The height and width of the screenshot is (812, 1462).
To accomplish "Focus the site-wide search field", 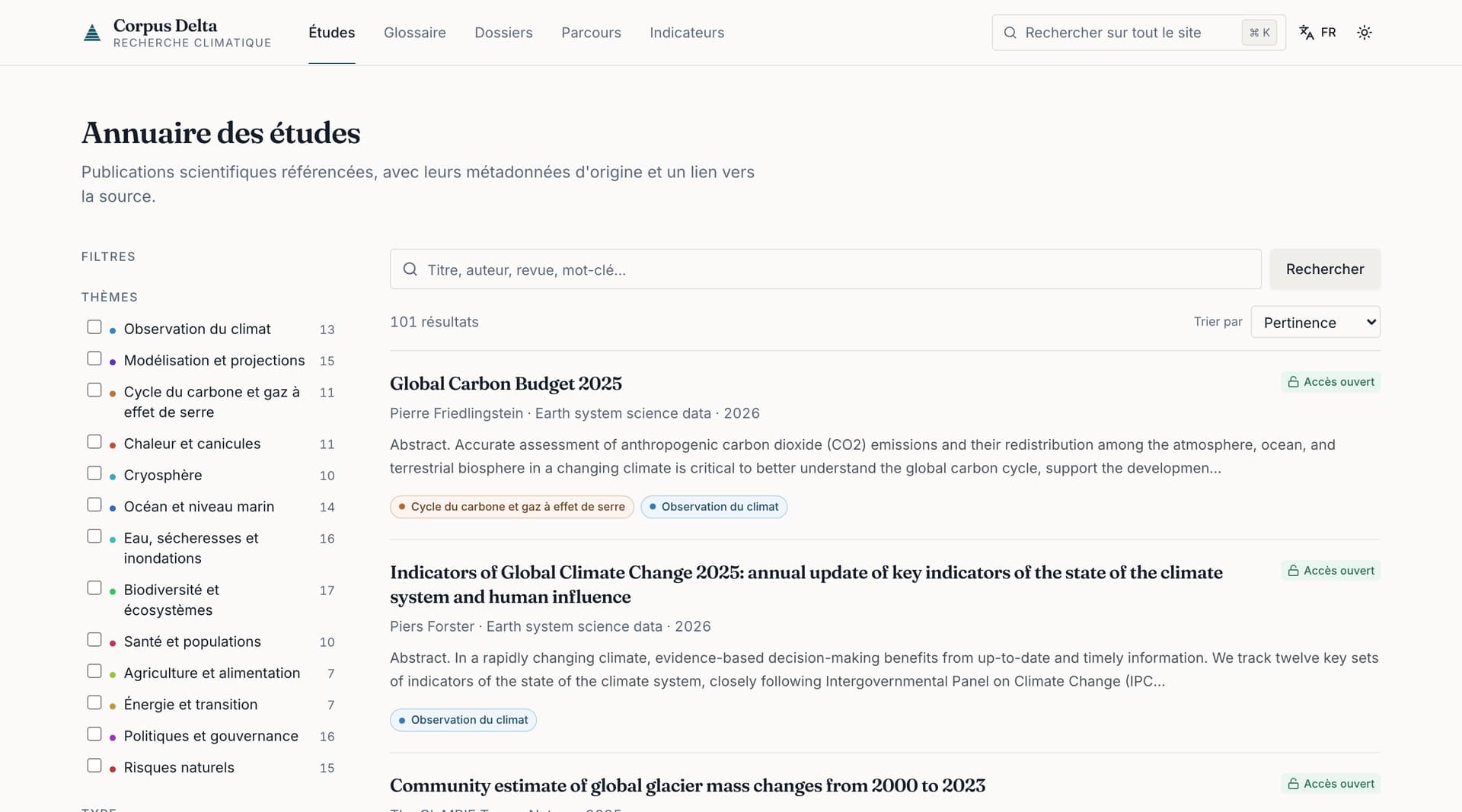I will click(x=1138, y=33).
